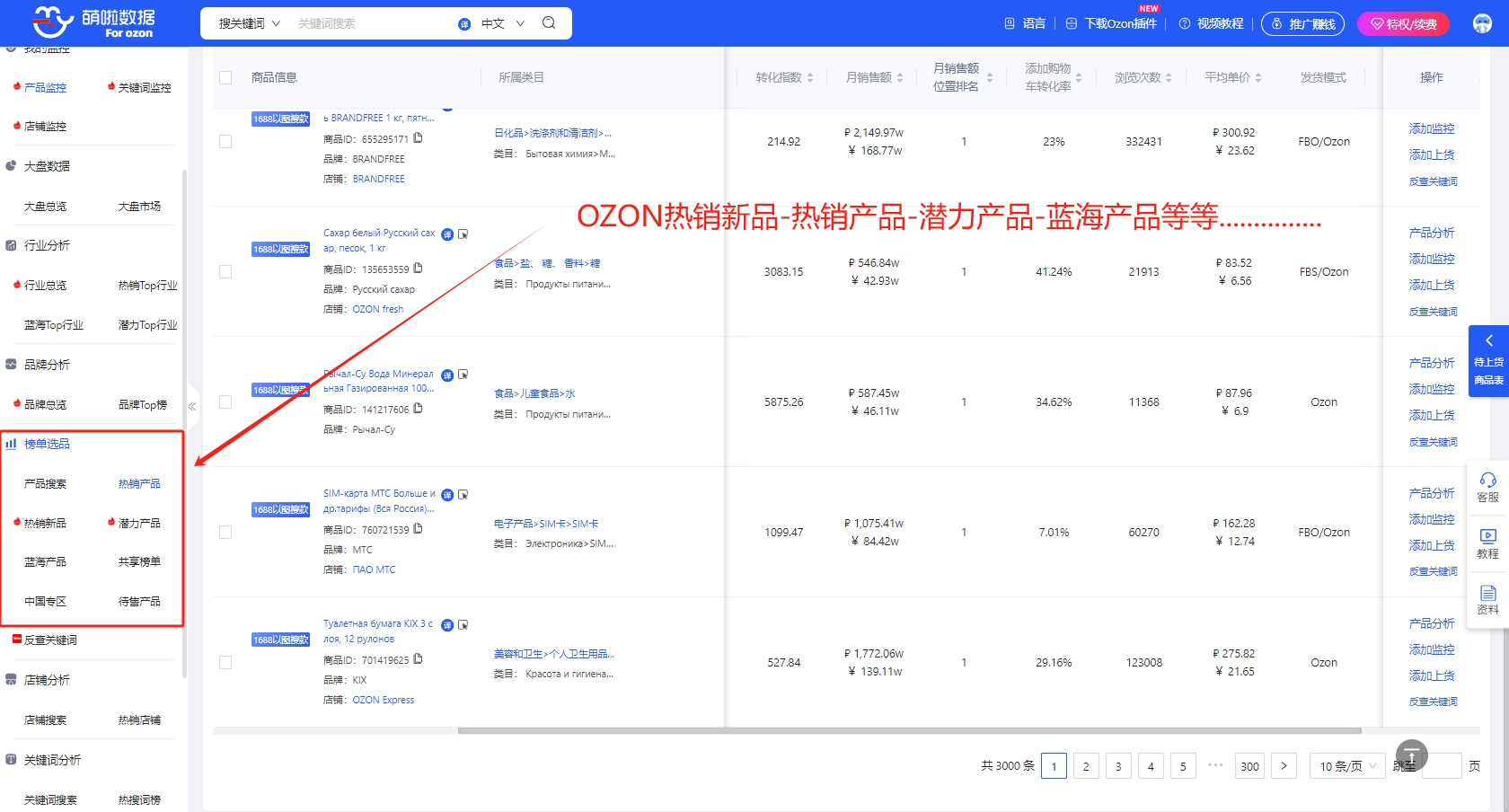Open 热销新品 in sidebar

coord(45,523)
